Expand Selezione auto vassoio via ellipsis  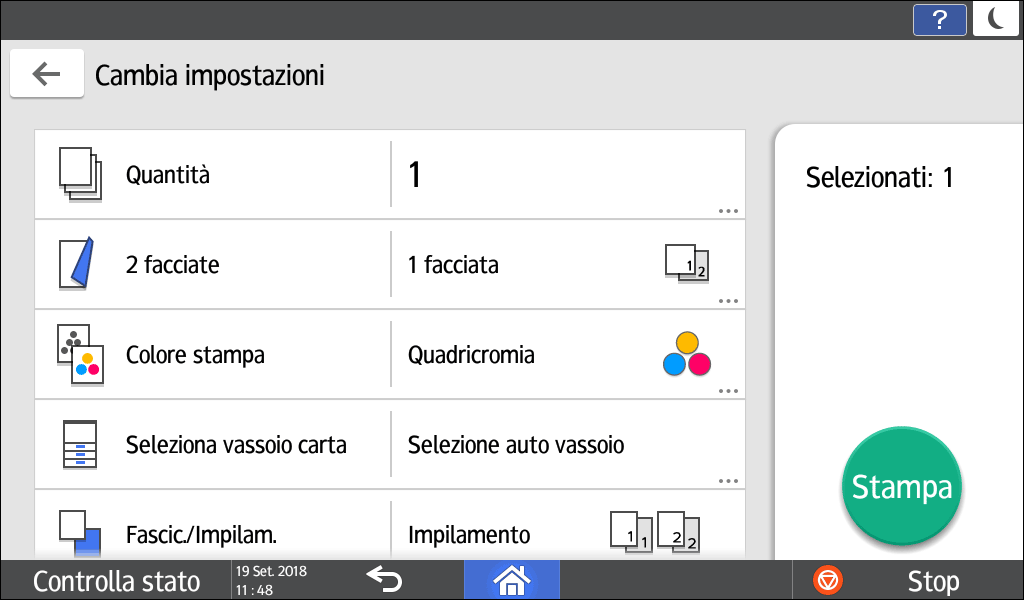[729, 480]
